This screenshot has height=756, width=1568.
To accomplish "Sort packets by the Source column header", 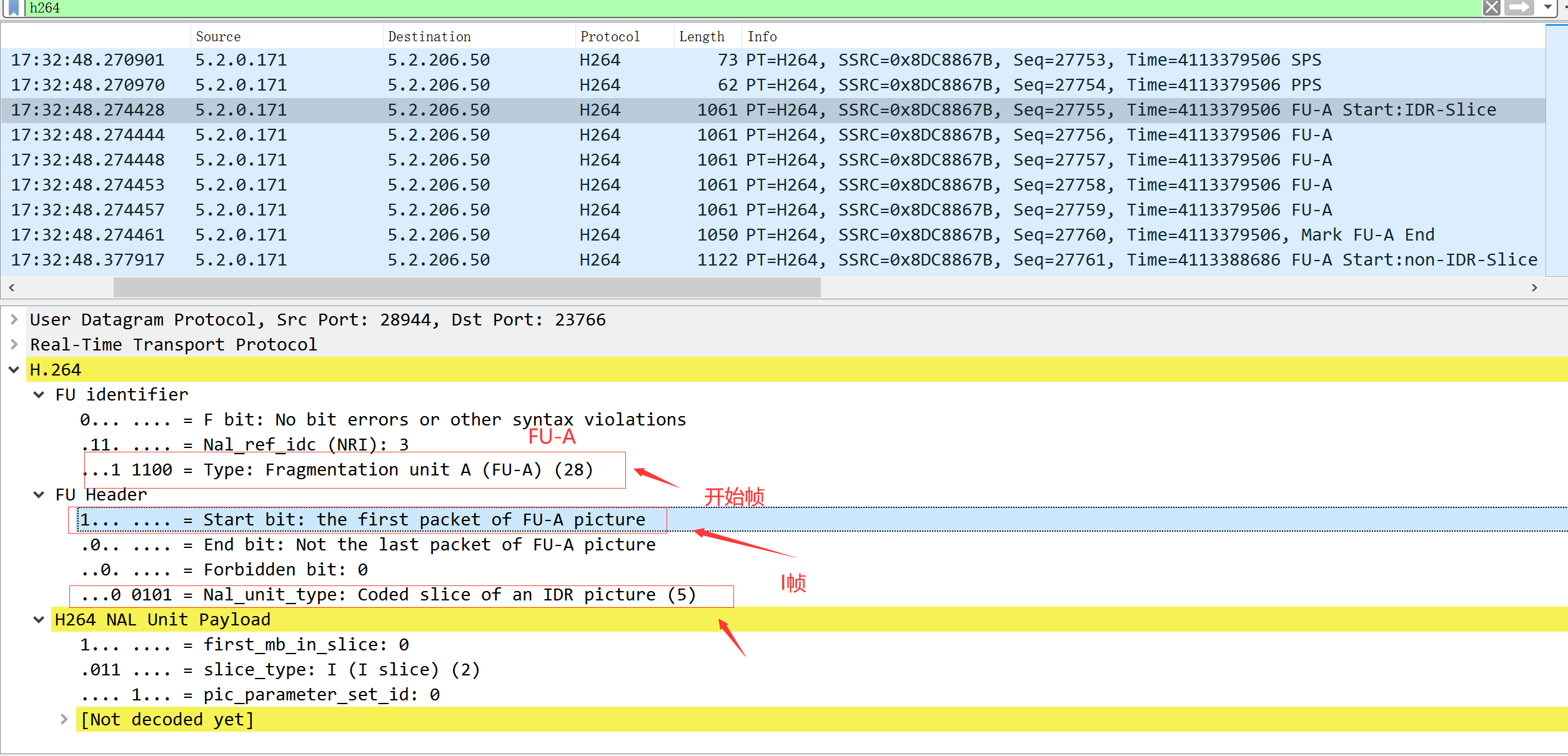I will point(218,37).
